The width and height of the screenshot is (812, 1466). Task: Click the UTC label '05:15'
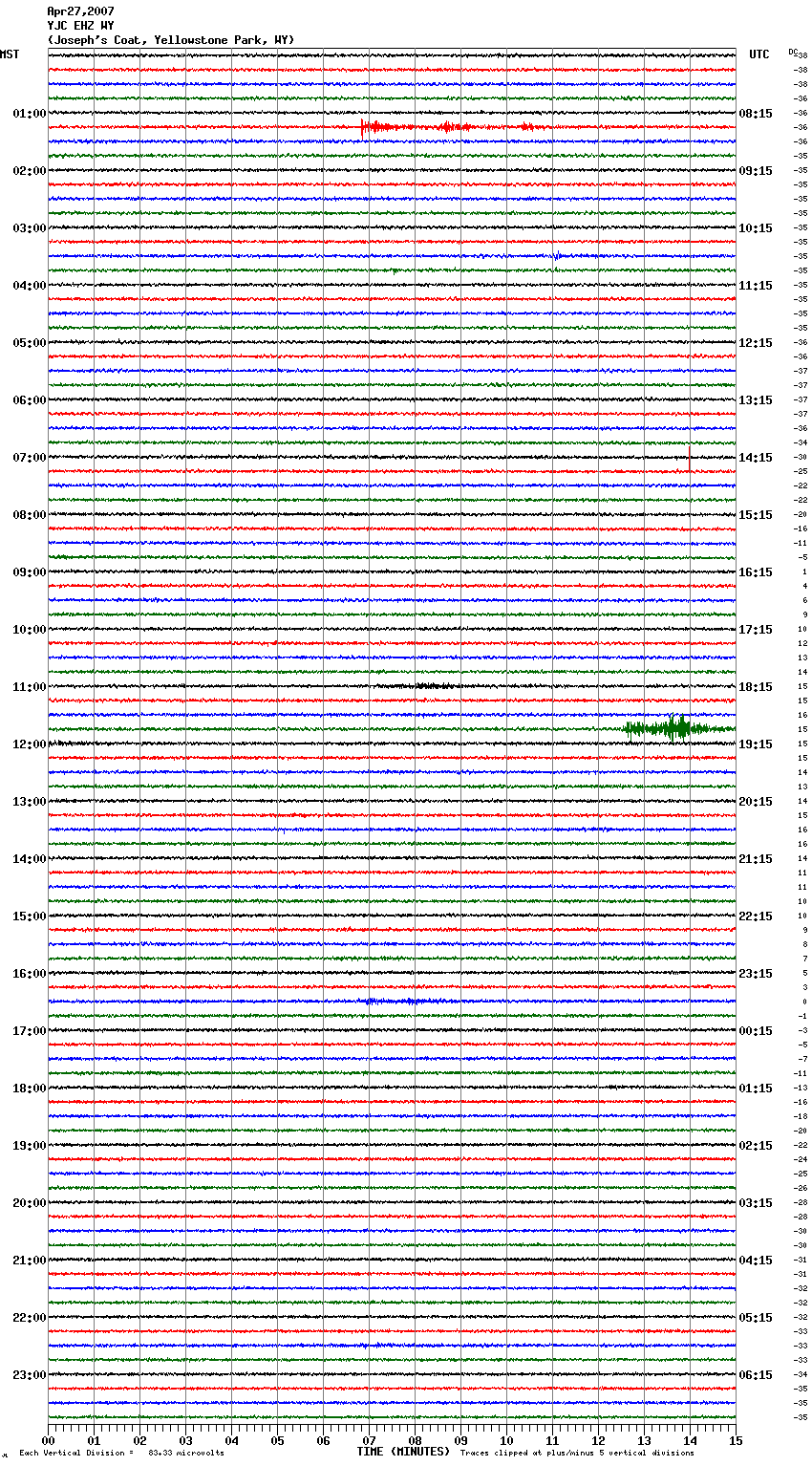756,1318
